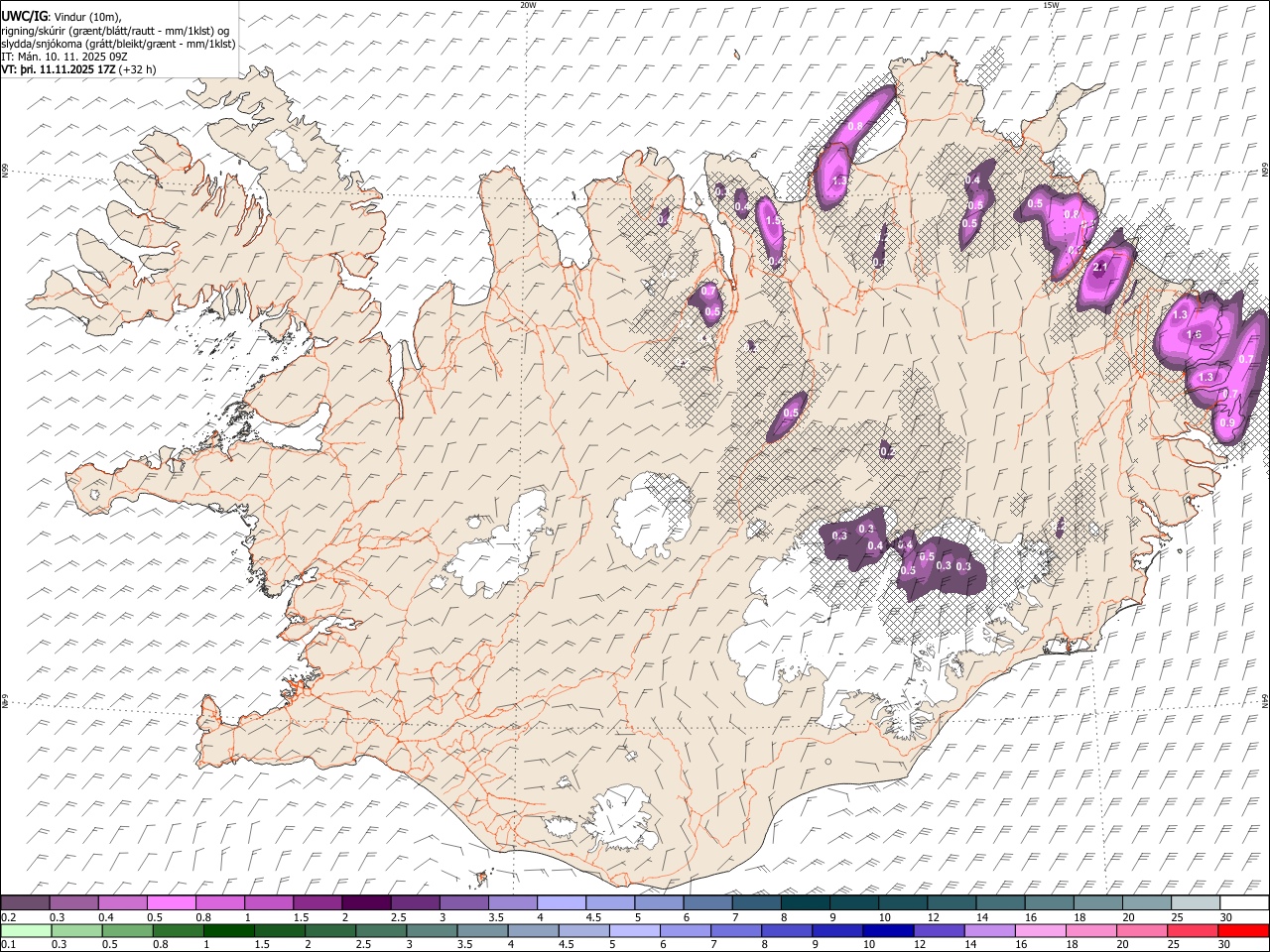Select the bright pink 0.5 snow legend swatch
This screenshot has width=1270, height=952.
171,903
